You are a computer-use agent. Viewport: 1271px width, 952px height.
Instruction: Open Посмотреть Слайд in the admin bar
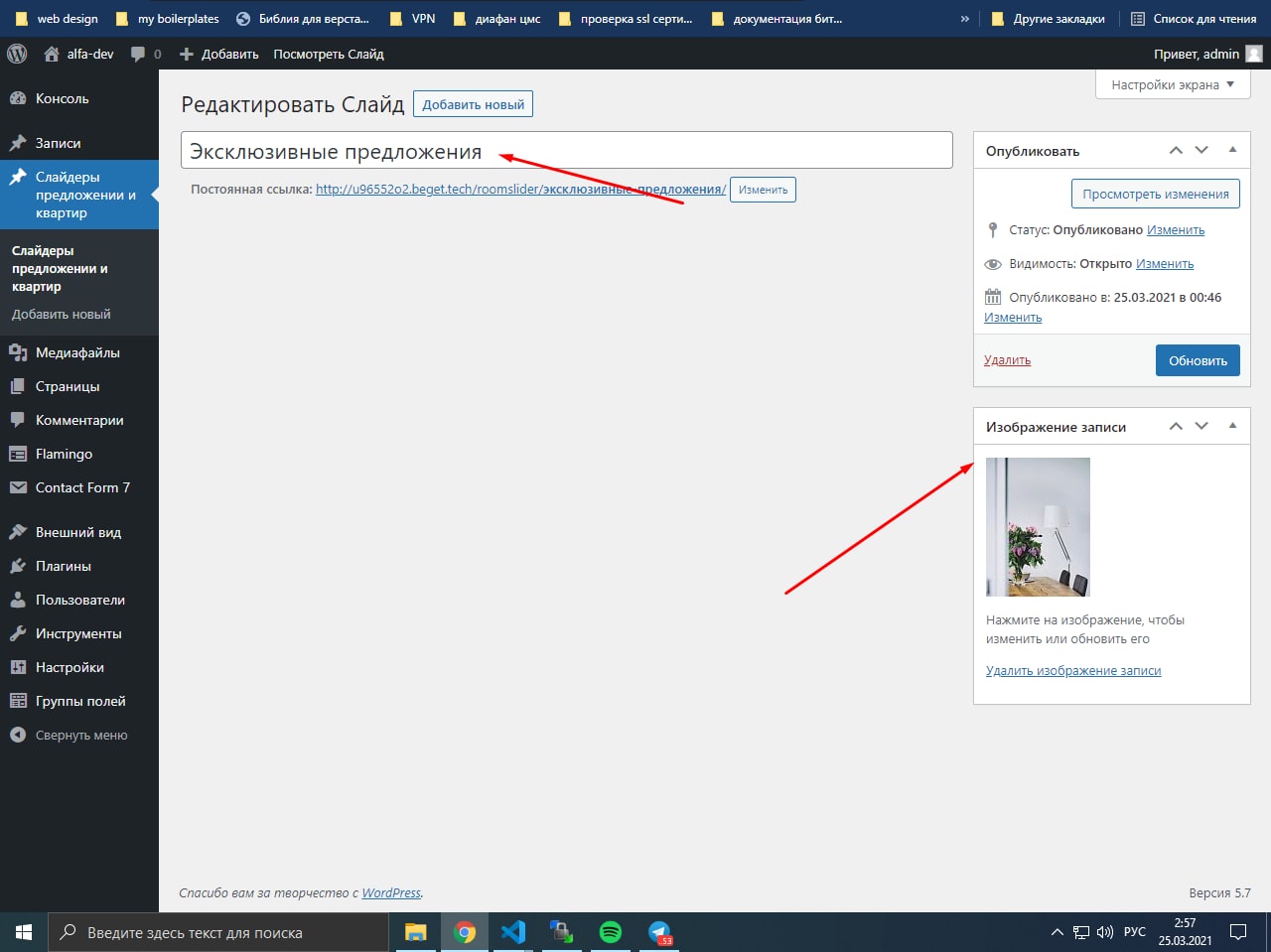329,54
